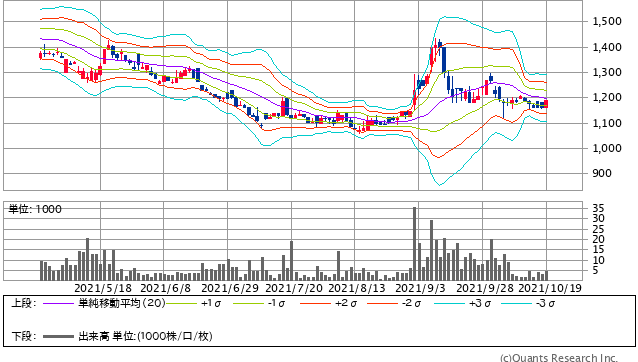The image size is (638, 362).
Task: Click the green -1σ legend line
Action: pyautogui.click(x=248, y=303)
